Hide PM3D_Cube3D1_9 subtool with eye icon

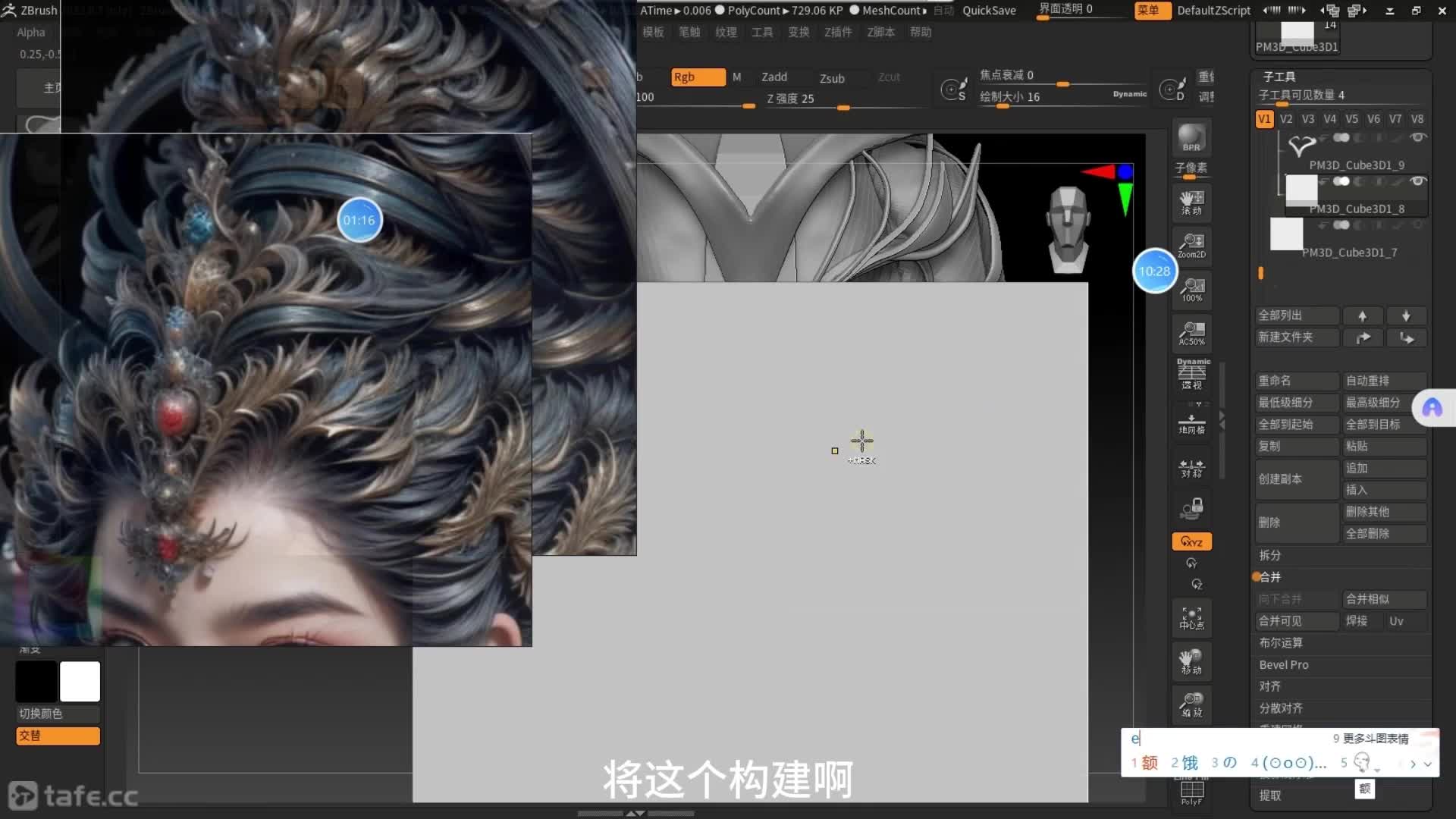click(1417, 137)
